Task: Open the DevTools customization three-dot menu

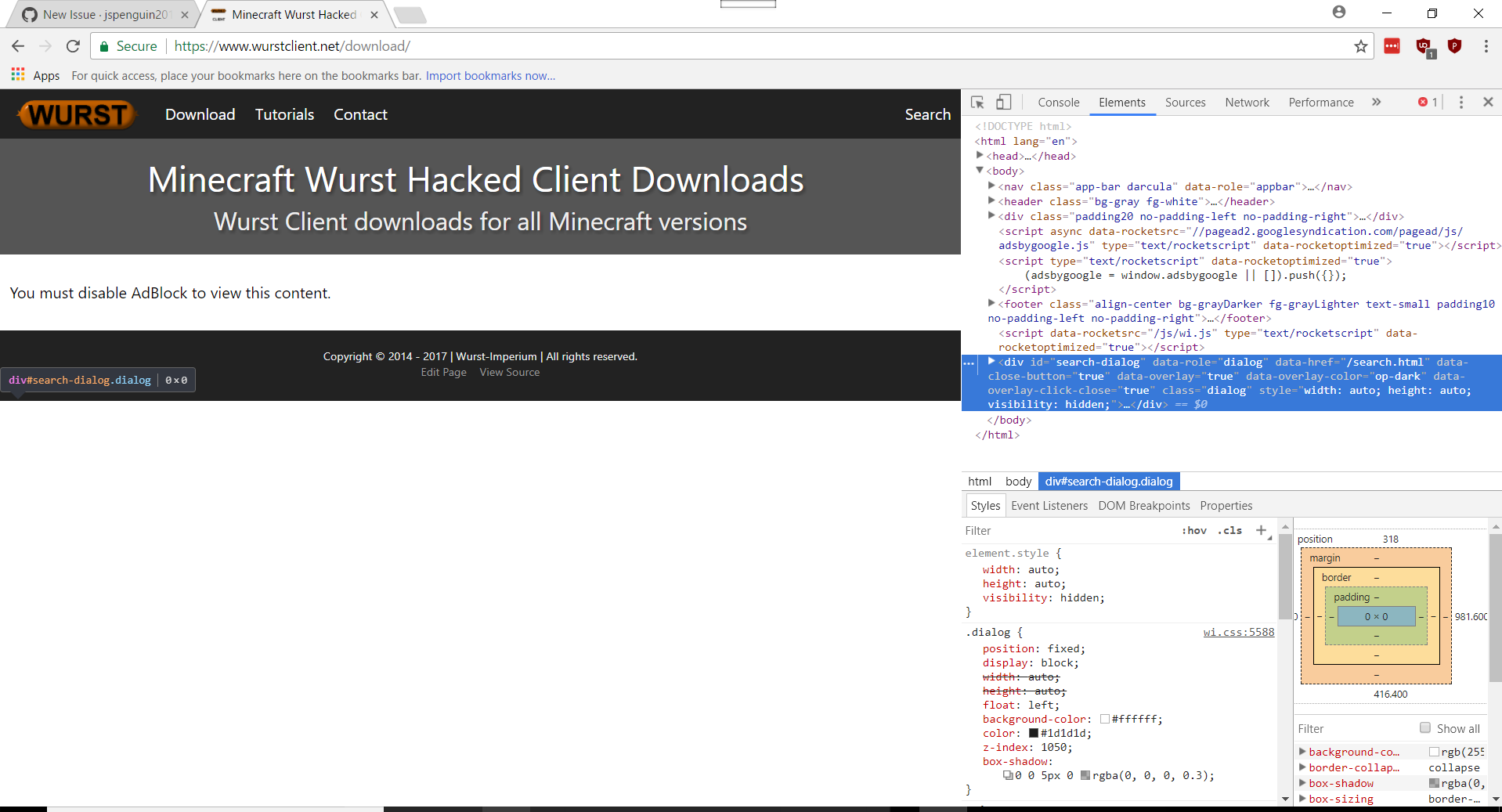Action: tap(1460, 102)
